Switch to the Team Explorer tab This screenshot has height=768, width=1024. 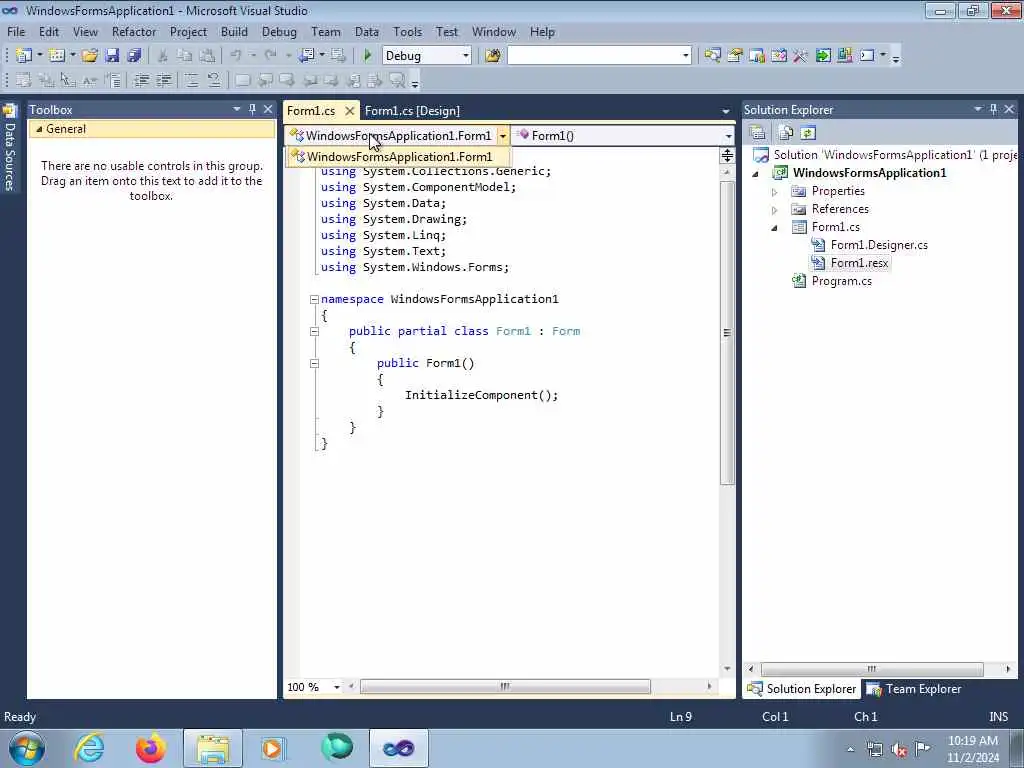pos(914,689)
